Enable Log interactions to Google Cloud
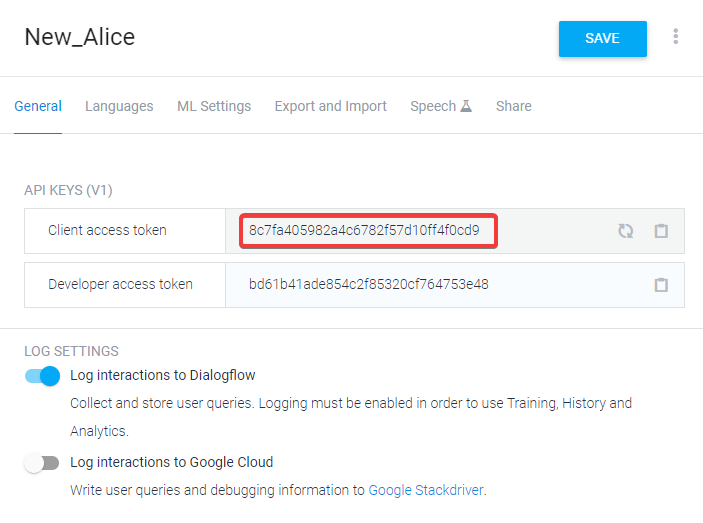The width and height of the screenshot is (703, 523). pos(42,463)
